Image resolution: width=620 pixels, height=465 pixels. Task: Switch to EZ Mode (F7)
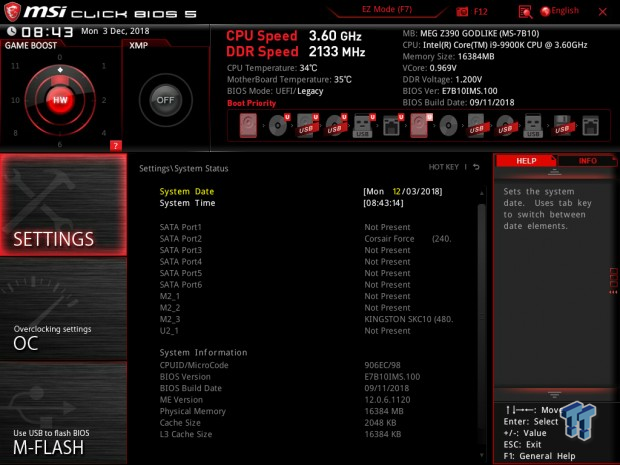pyautogui.click(x=387, y=9)
